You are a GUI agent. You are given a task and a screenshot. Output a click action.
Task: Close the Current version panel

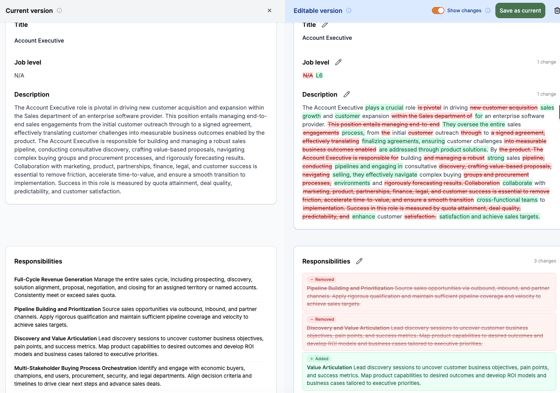click(269, 11)
